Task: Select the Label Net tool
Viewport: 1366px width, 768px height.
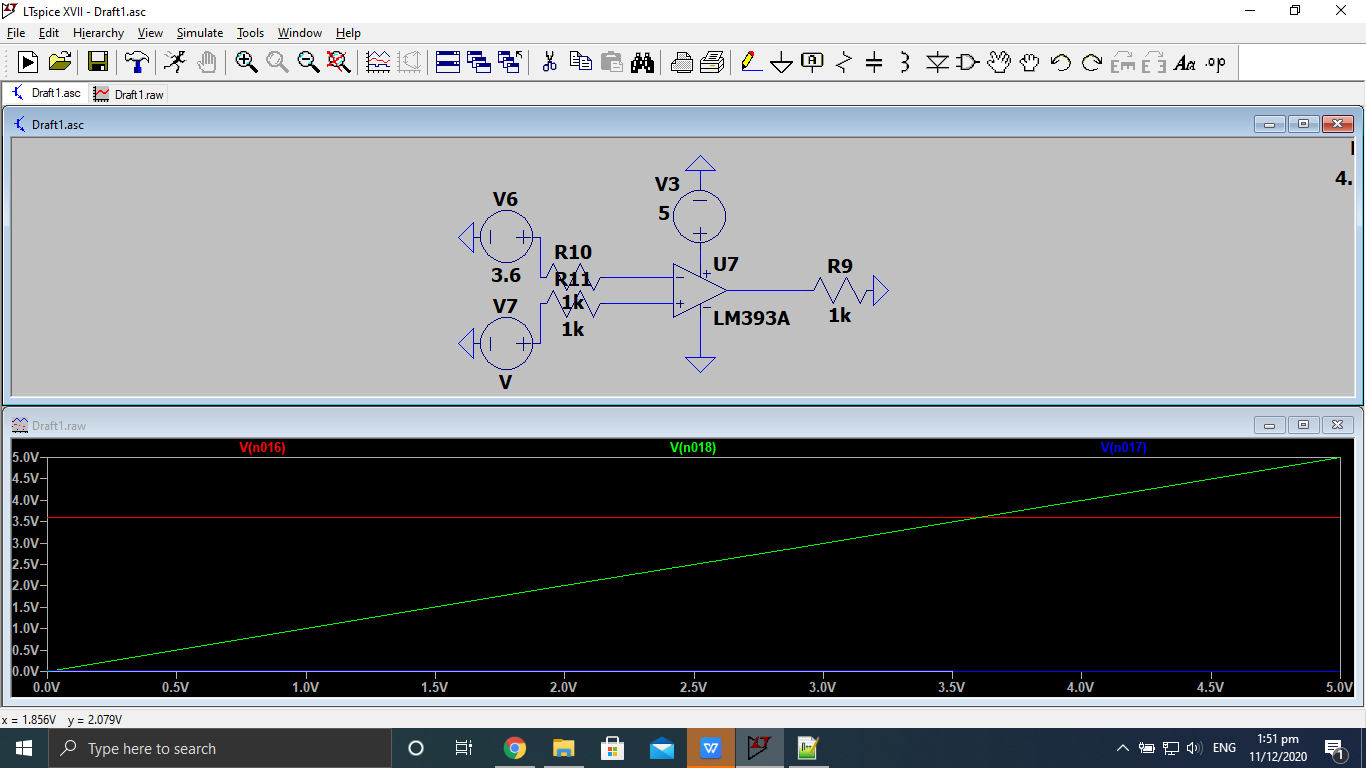Action: 813,62
